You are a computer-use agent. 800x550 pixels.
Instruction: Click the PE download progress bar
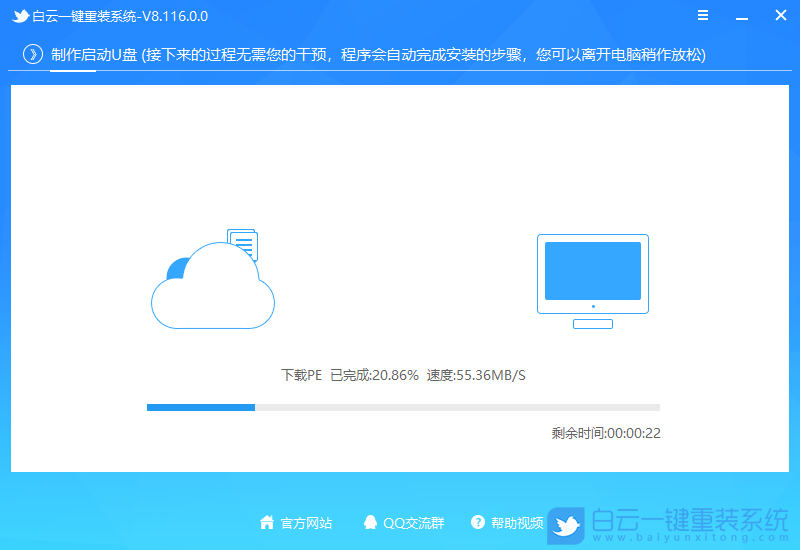[403, 407]
